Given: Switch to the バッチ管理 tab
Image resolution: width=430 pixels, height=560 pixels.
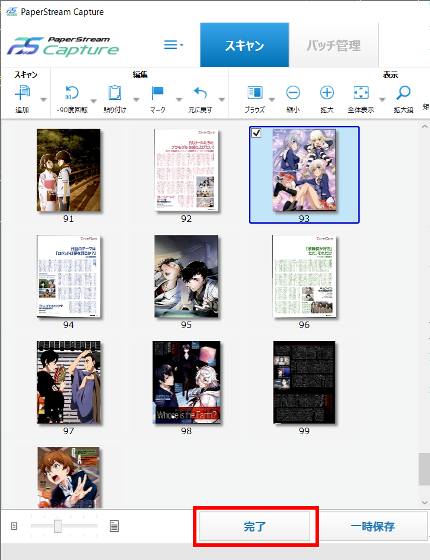Looking at the screenshot, I should tap(334, 45).
